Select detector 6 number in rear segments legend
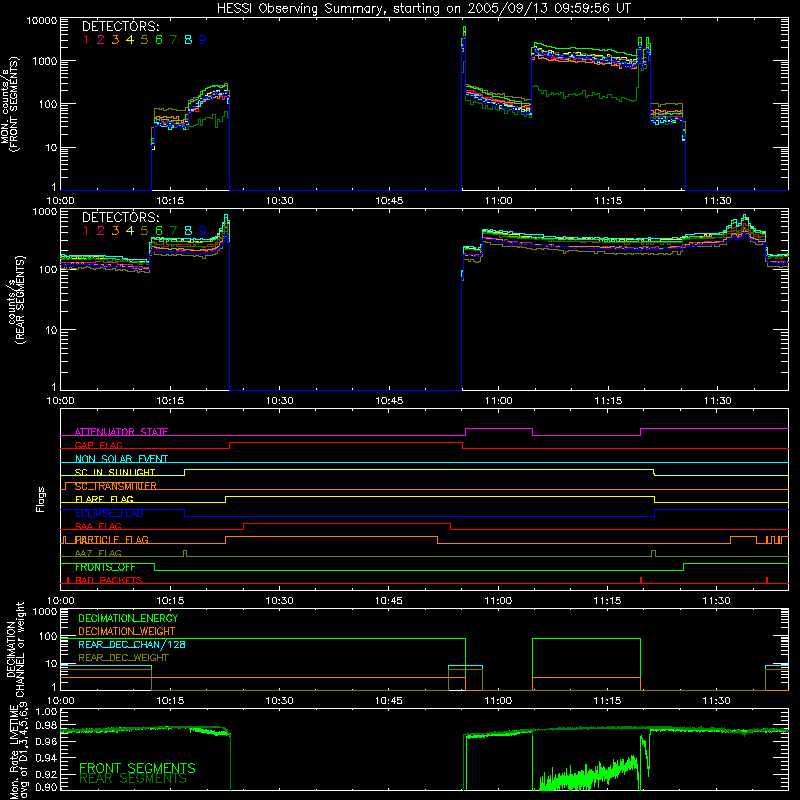 pyautogui.click(x=159, y=231)
